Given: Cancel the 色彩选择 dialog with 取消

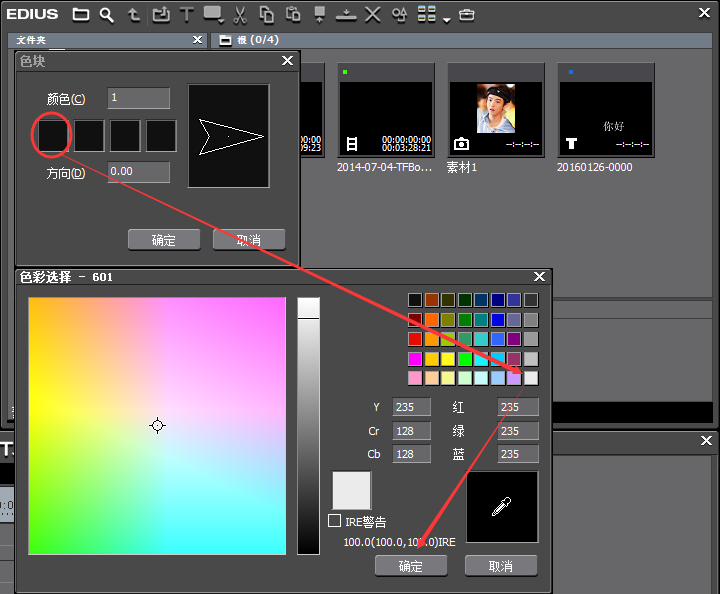Looking at the screenshot, I should pos(501,566).
